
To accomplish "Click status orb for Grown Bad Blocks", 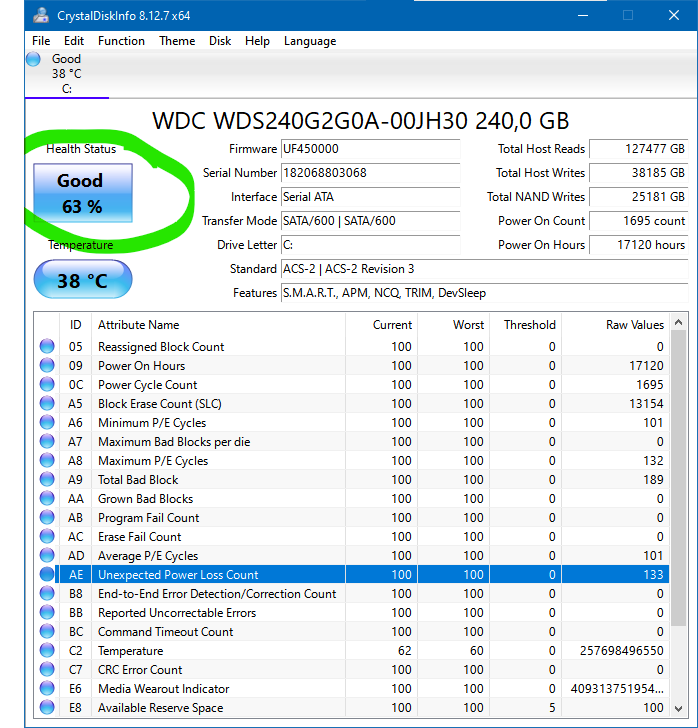I will point(47,498).
